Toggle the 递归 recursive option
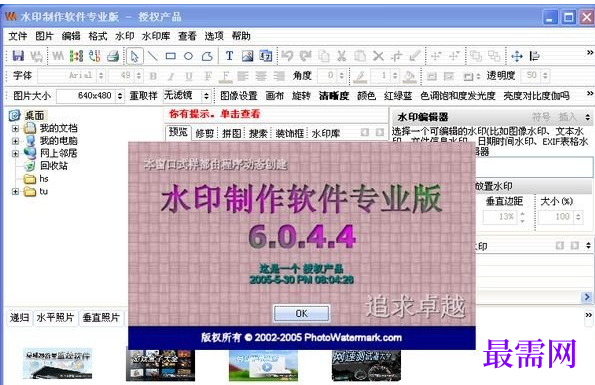595x385 pixels. (x=19, y=317)
